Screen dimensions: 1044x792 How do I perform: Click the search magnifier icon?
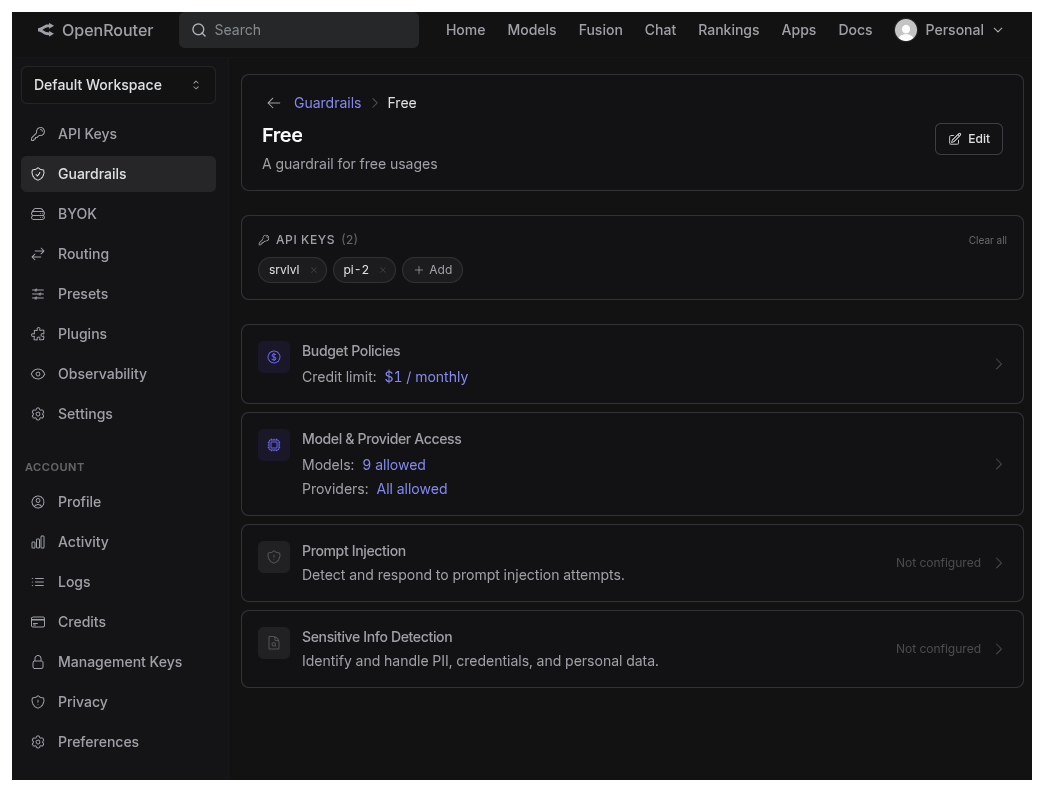coord(198,30)
